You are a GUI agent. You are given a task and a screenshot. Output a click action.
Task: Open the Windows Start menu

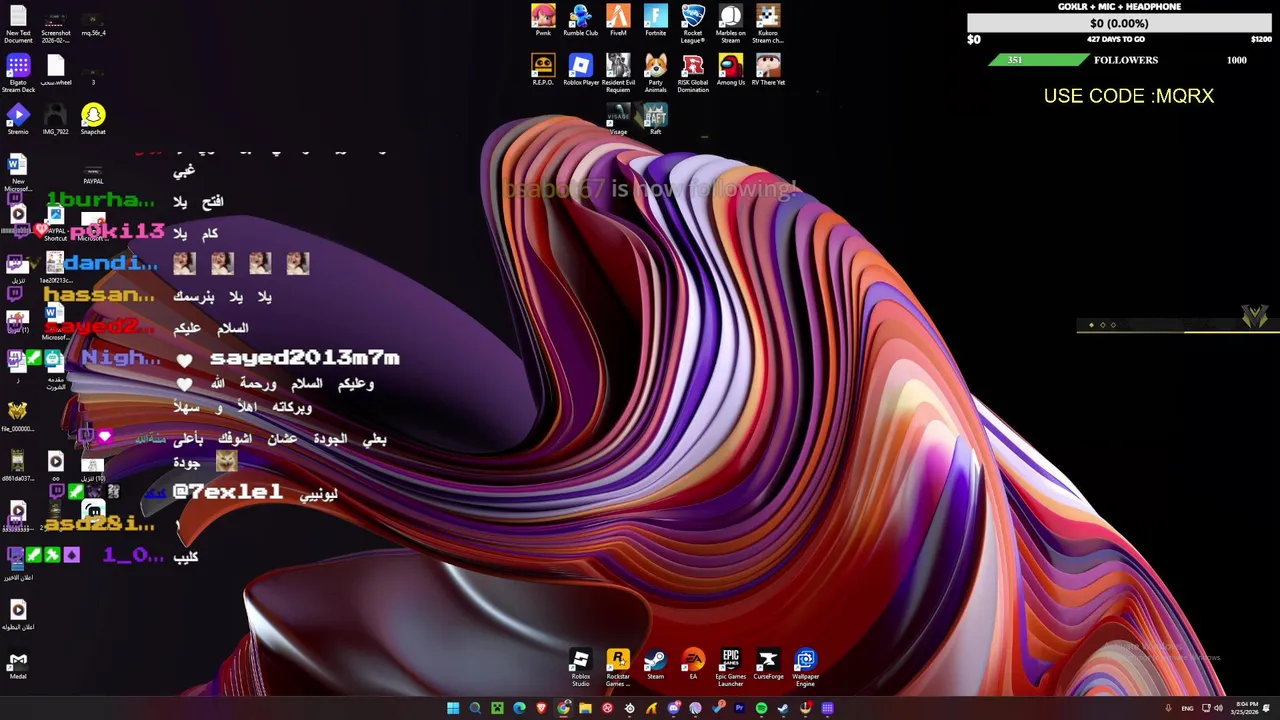pyautogui.click(x=453, y=708)
